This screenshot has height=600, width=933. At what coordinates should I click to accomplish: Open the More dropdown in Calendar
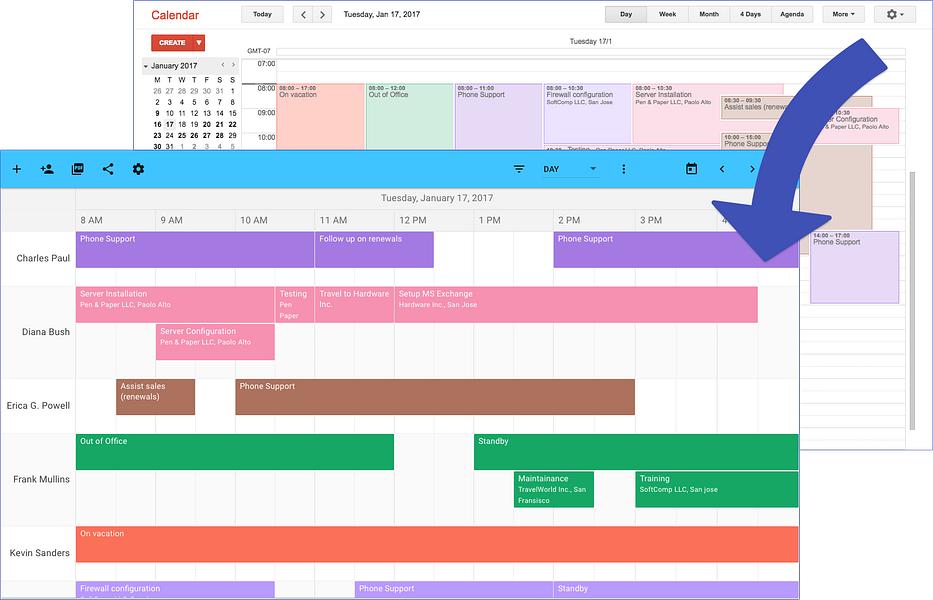(x=843, y=14)
